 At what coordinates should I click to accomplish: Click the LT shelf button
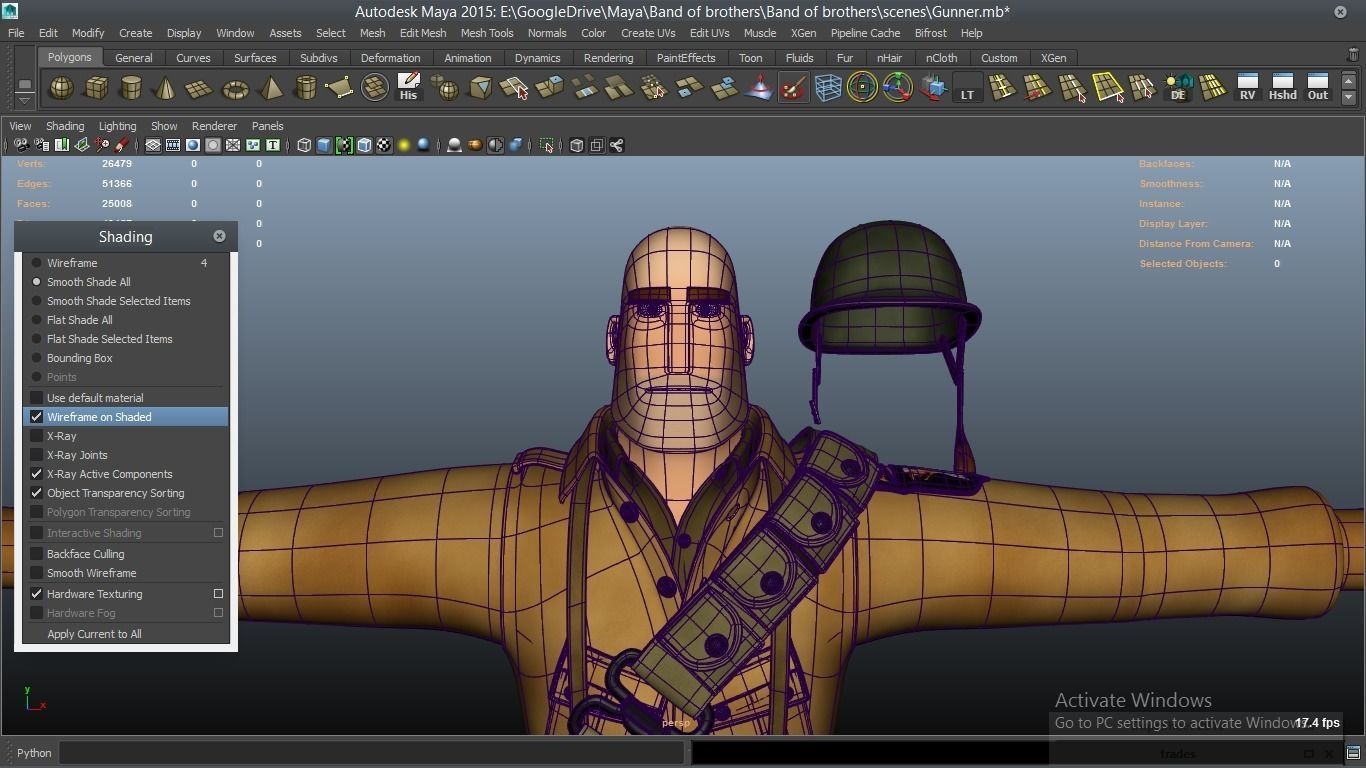(967, 88)
